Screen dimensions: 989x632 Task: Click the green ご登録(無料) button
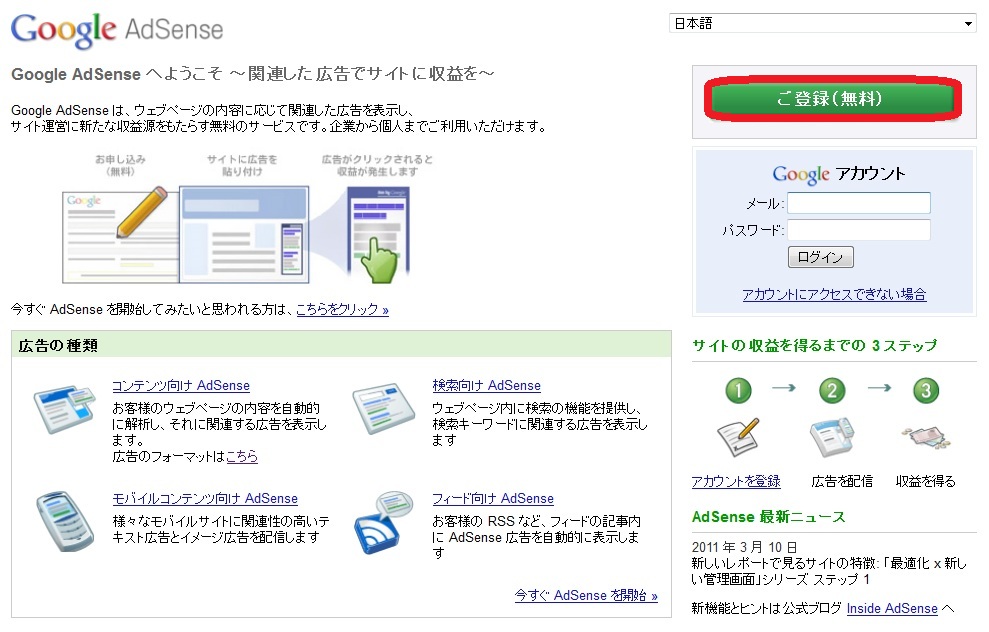[830, 99]
